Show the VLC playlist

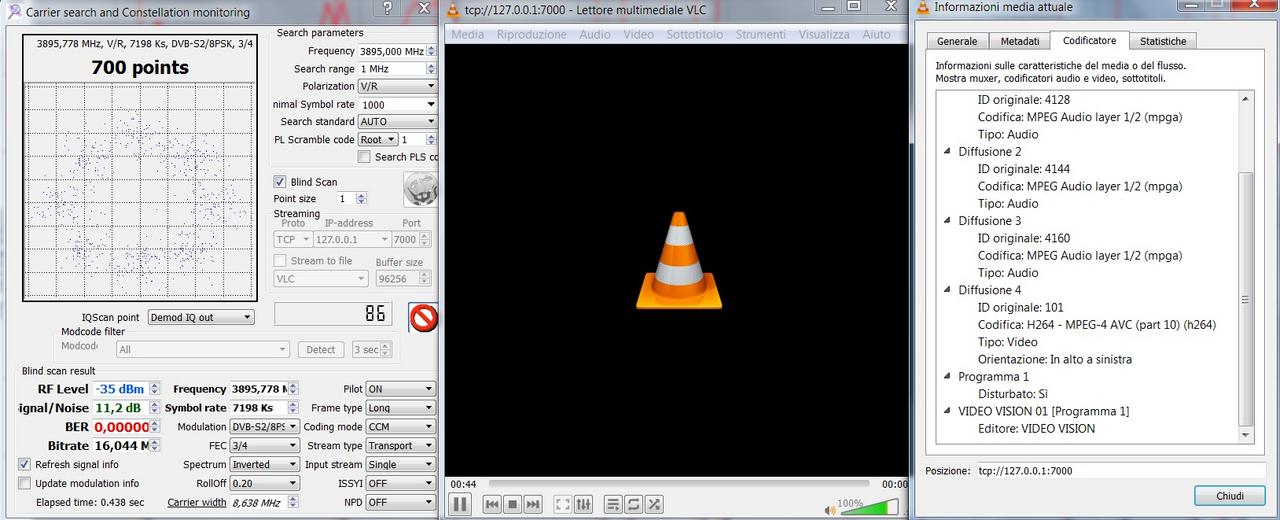(x=614, y=504)
